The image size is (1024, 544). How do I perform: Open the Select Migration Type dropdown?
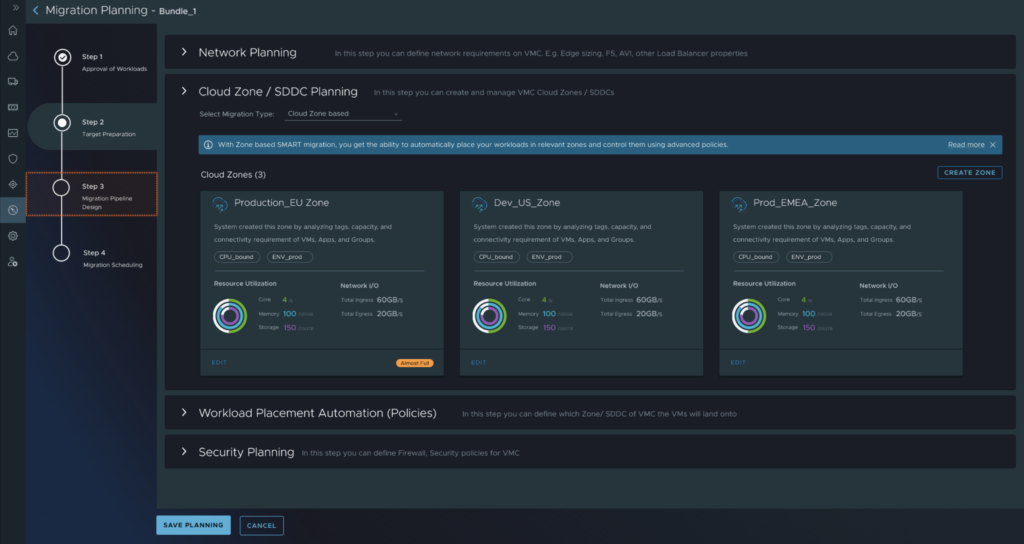(343, 114)
